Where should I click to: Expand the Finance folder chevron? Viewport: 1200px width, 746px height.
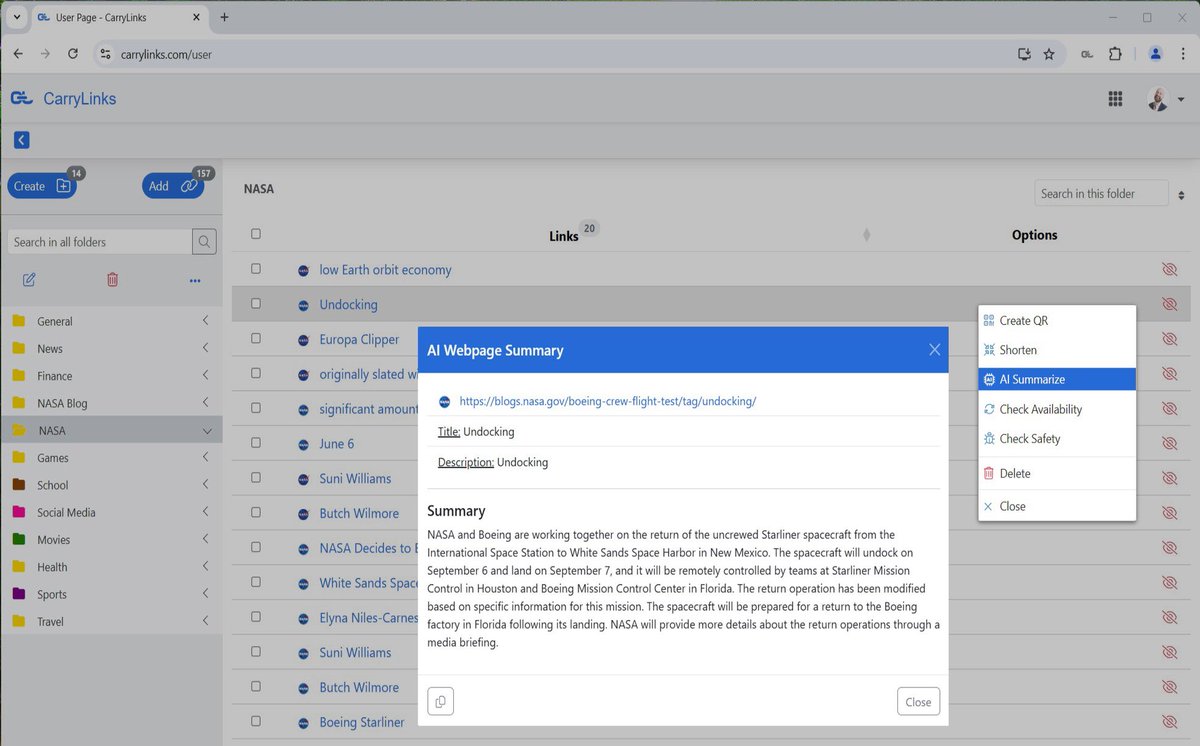point(206,375)
